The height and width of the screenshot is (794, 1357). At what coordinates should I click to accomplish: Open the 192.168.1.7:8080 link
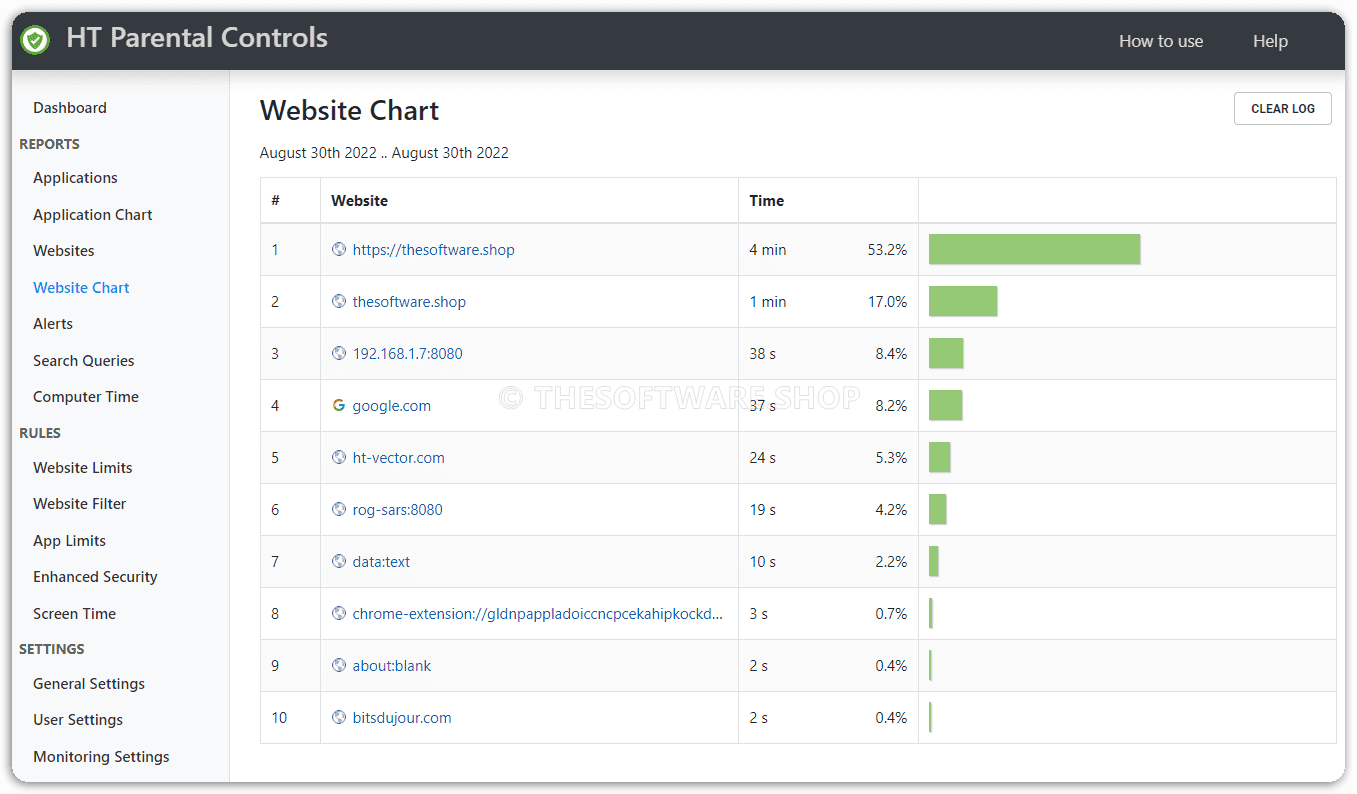408,354
